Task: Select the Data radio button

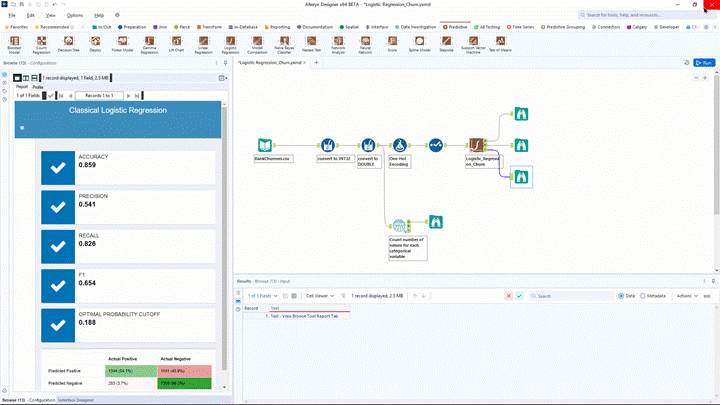Action: 621,296
